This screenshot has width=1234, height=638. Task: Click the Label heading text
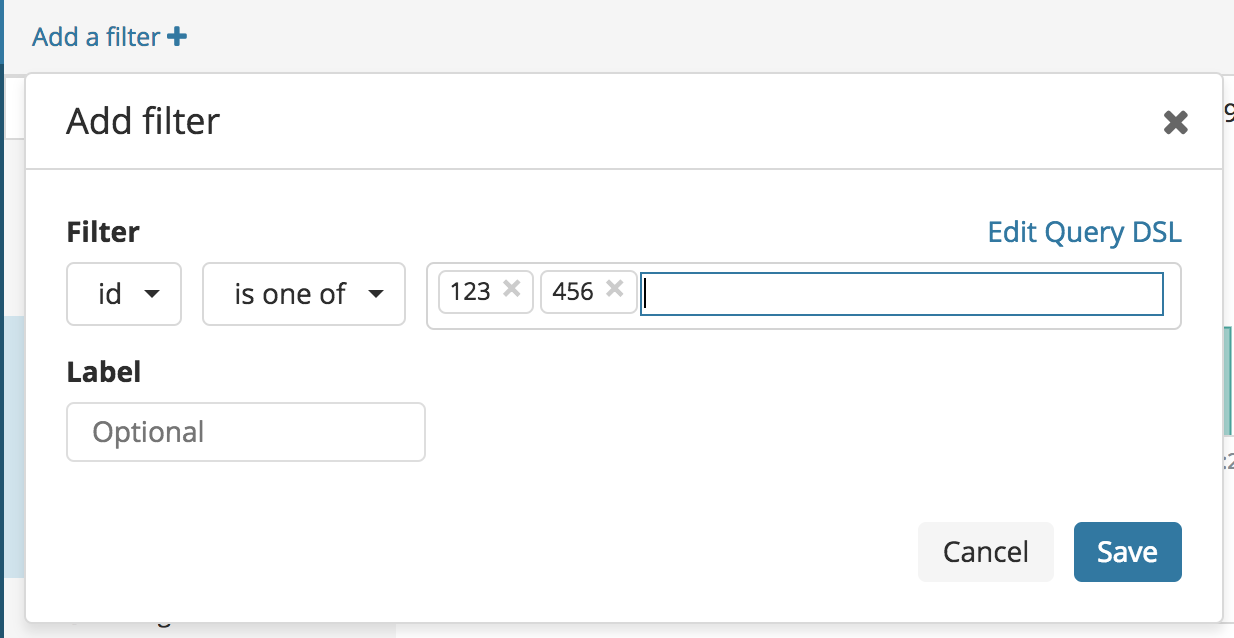click(x=103, y=372)
